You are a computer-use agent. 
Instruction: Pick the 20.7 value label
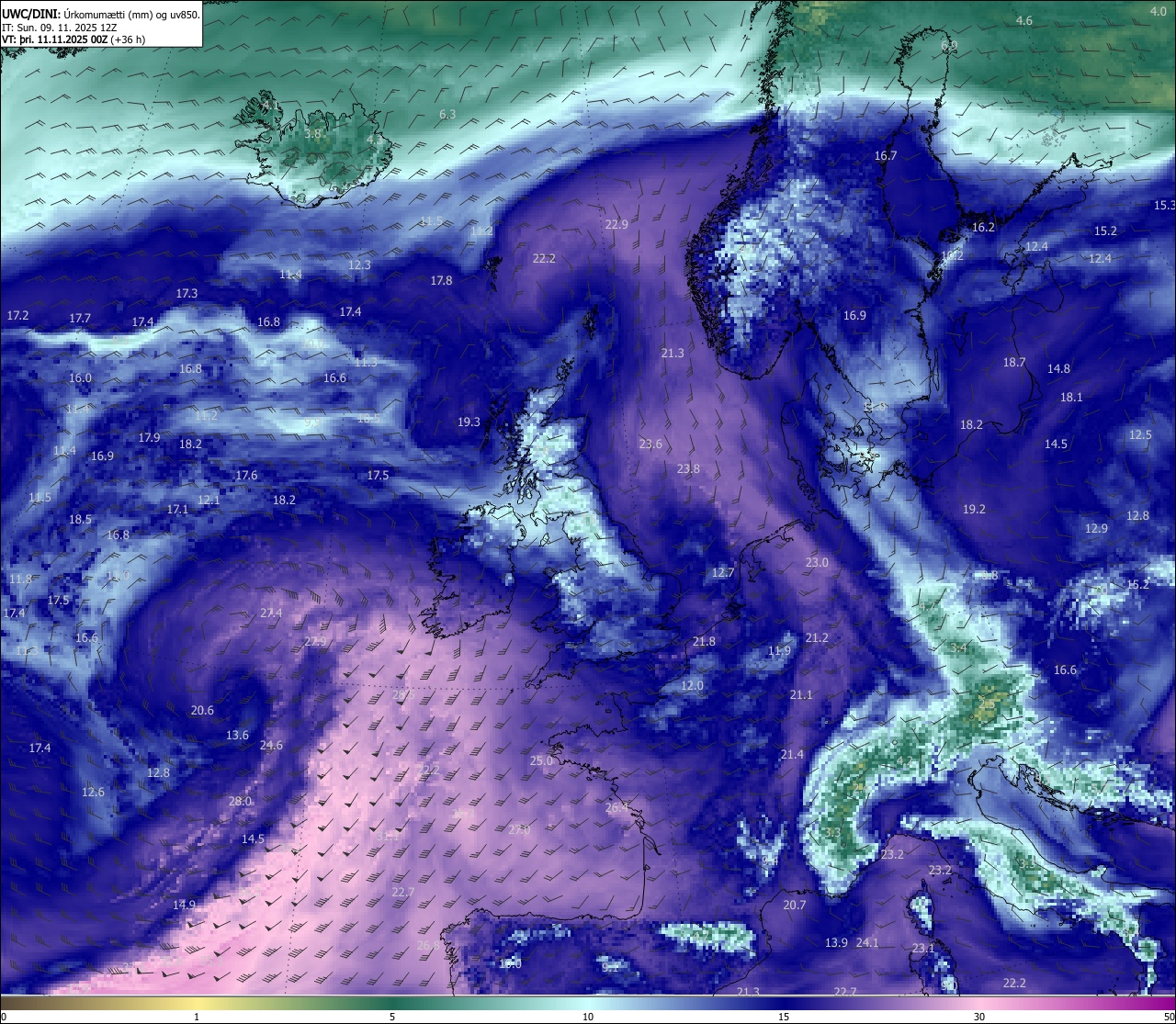[795, 906]
